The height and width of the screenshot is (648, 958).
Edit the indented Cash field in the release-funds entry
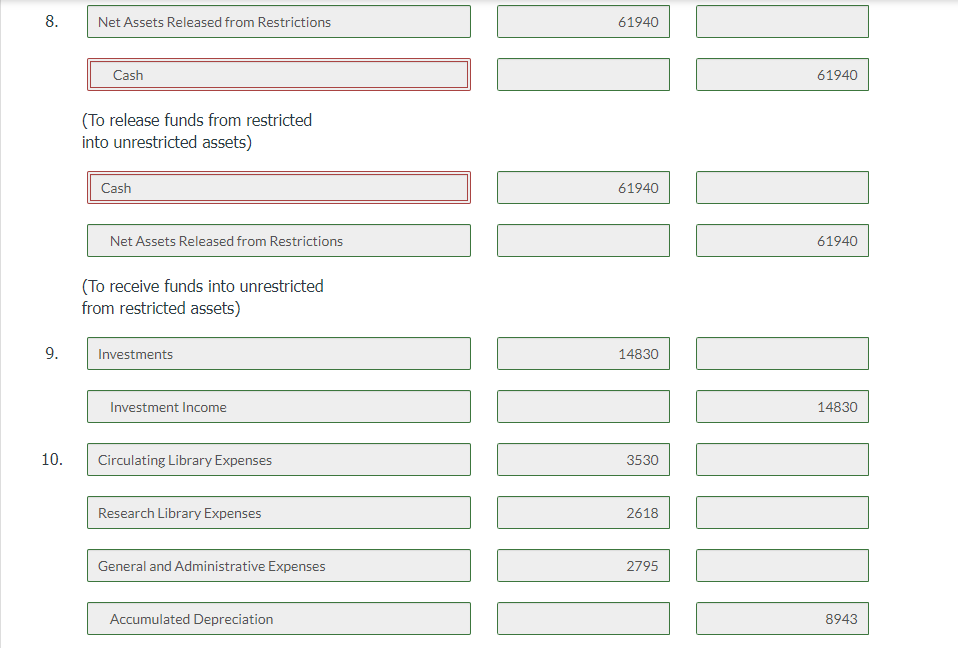coord(279,75)
